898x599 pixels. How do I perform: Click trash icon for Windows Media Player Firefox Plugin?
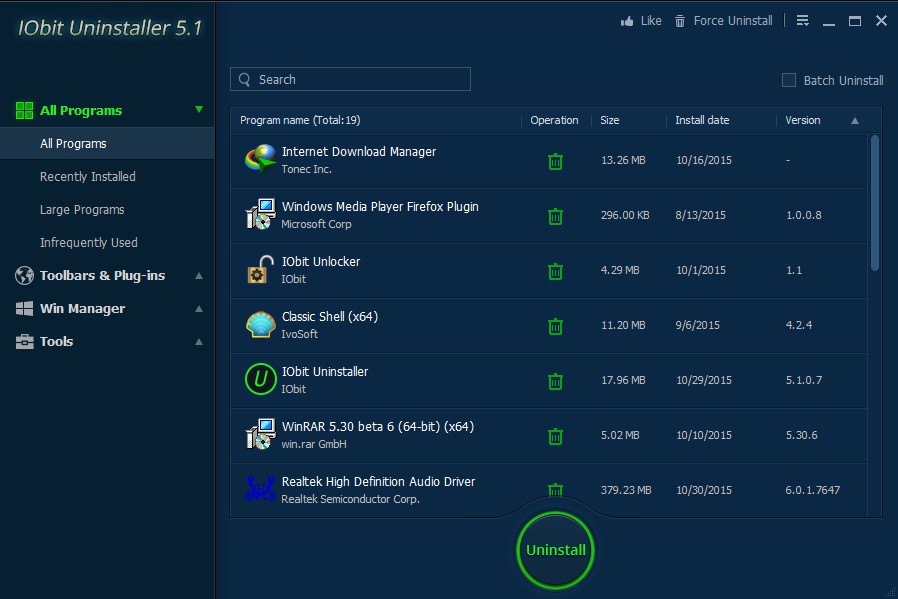(555, 216)
